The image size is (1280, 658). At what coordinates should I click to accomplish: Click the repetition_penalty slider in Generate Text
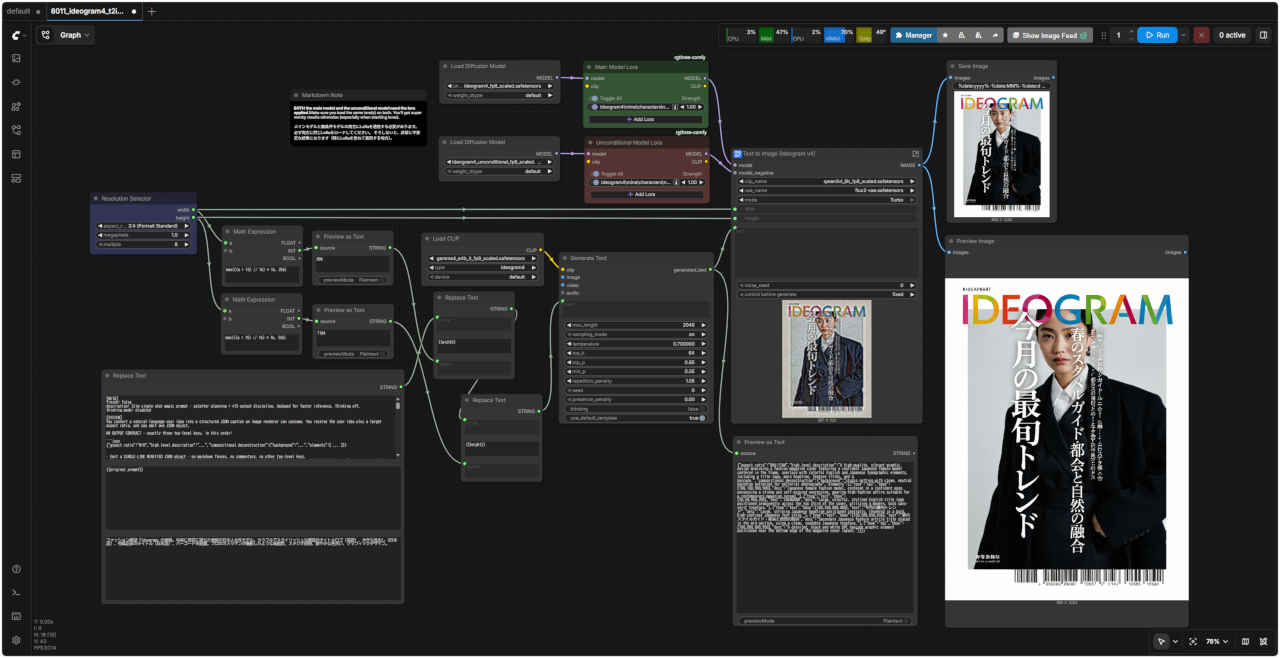pyautogui.click(x=637, y=381)
